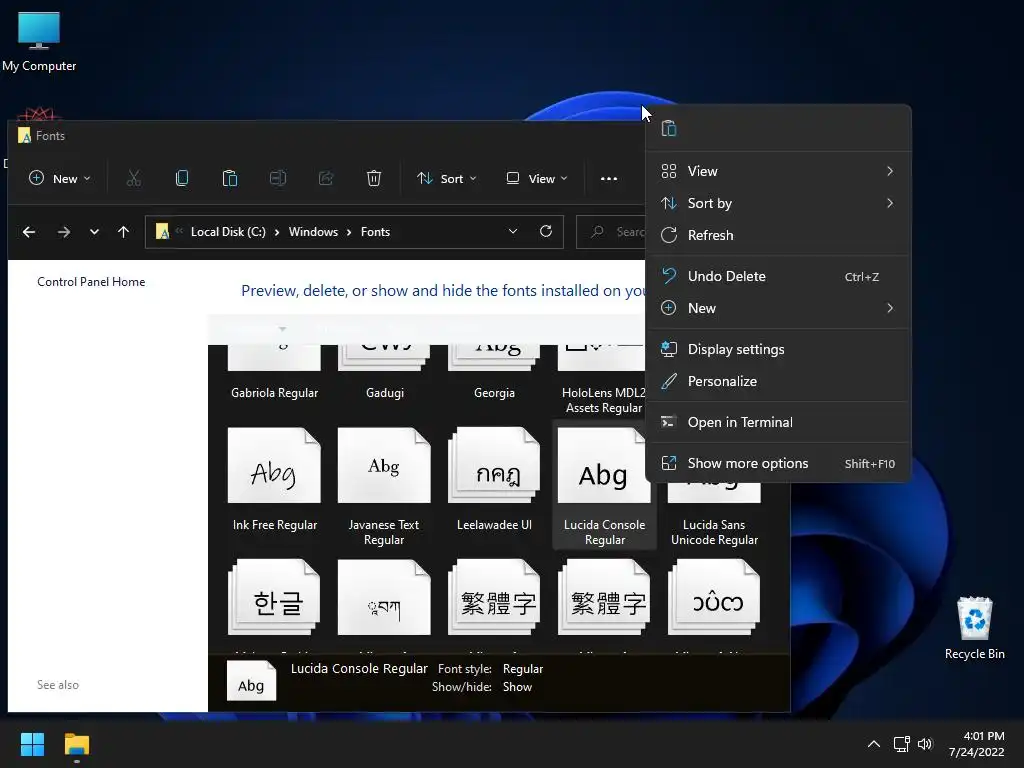Open the View submenu in context menu
This screenshot has width=1024, height=768.
click(778, 171)
